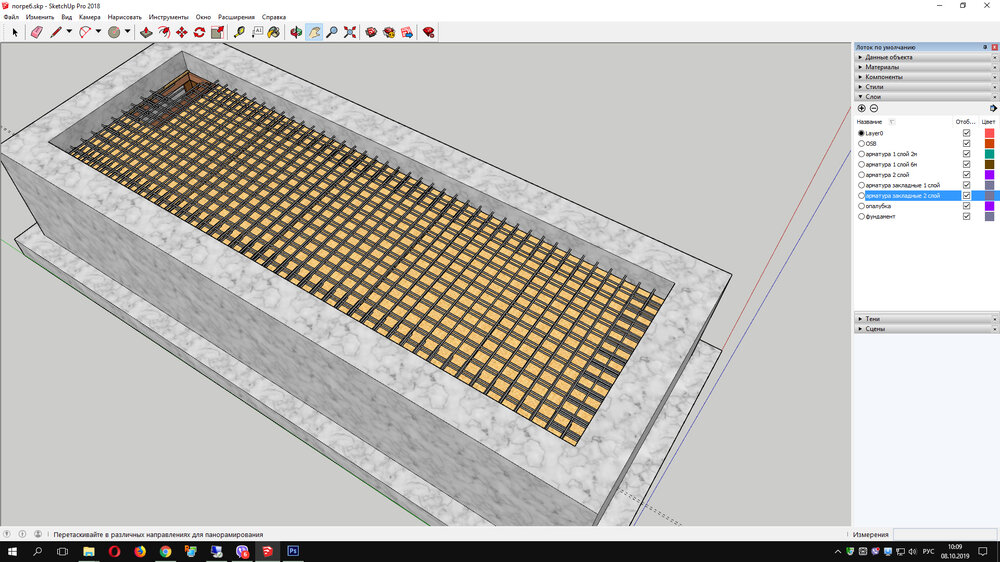Expand the Тени panel
Screen dimensions: 1000x562
(x=873, y=318)
